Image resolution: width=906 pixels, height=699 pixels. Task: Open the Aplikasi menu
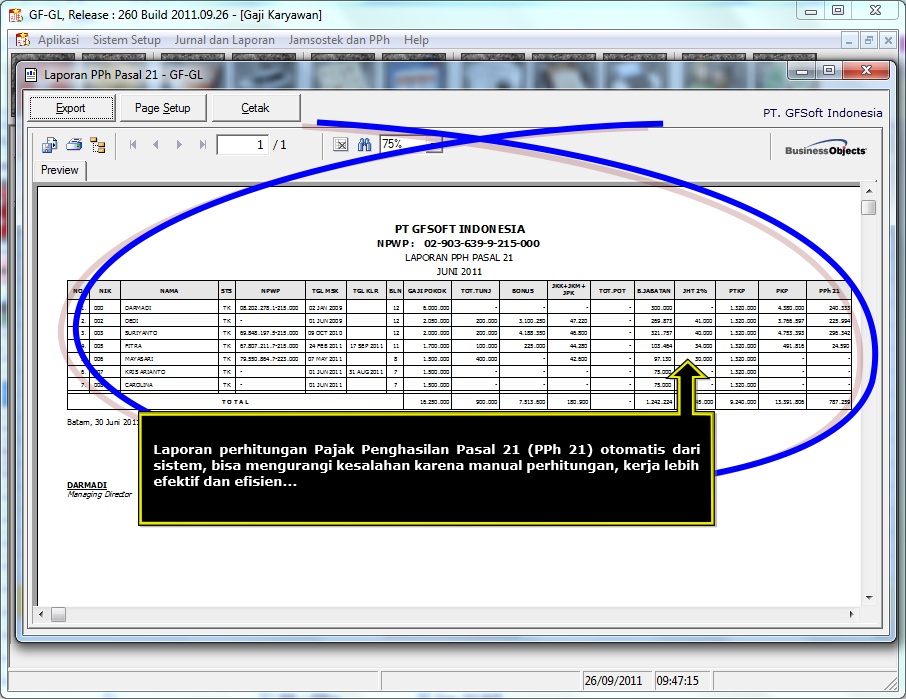58,40
